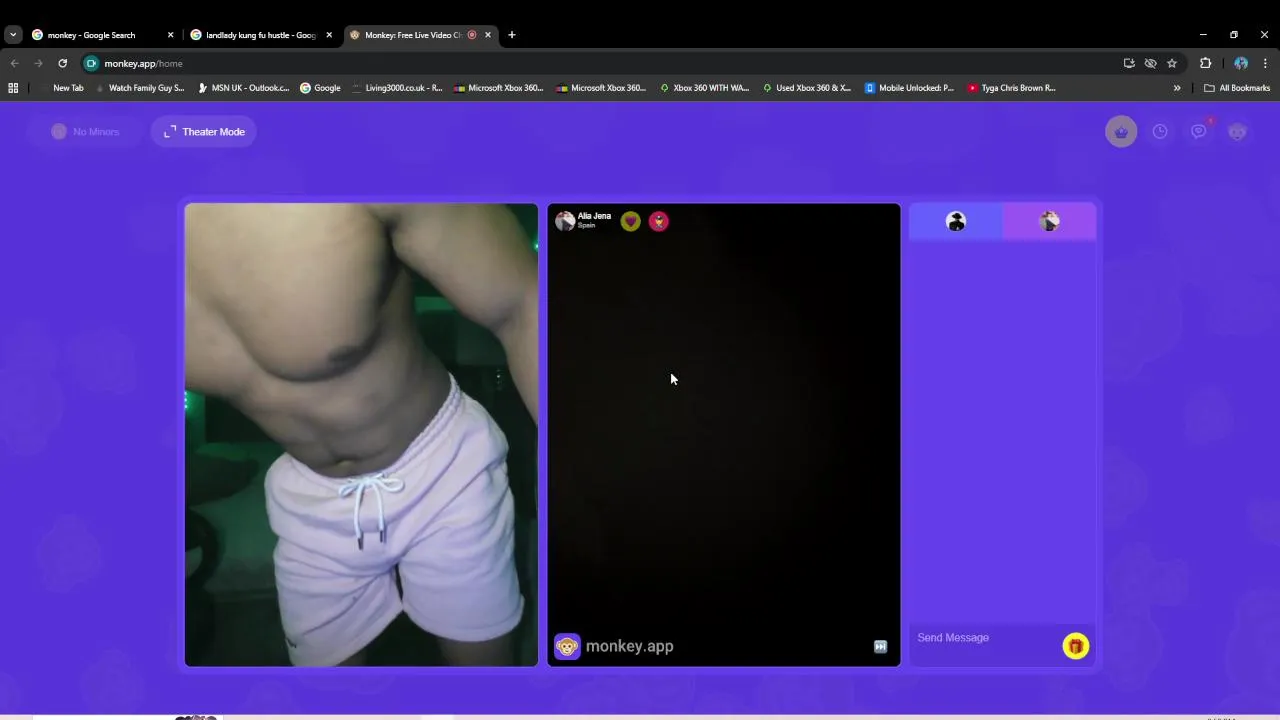Expand hidden bookmarks with the double chevron

click(1177, 88)
